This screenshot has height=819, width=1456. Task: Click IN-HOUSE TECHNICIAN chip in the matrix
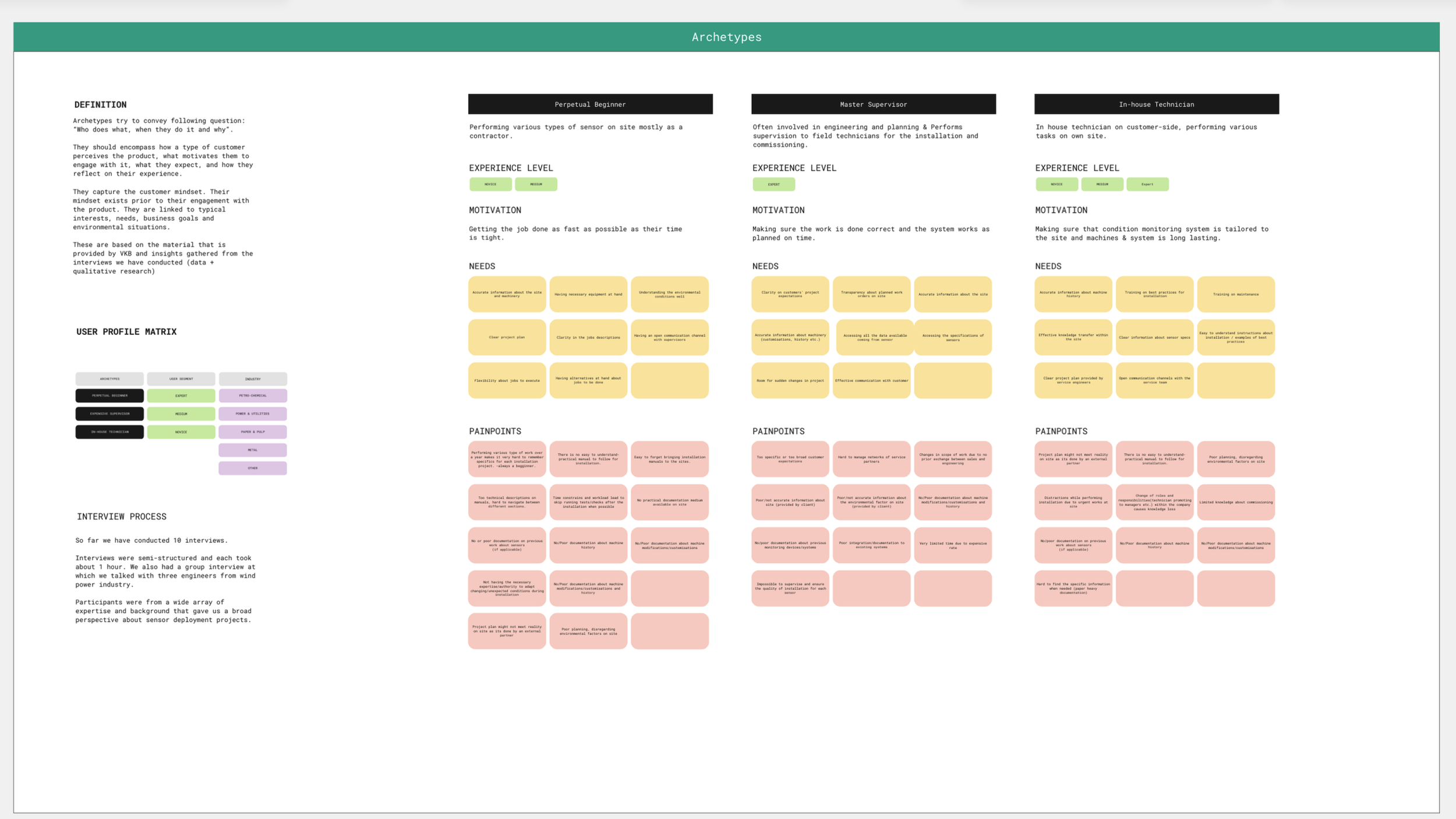pos(109,432)
